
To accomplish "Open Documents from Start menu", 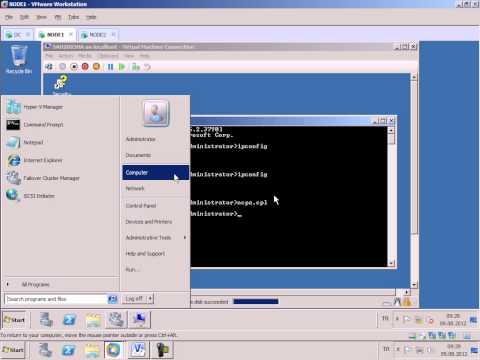I will coord(138,155).
